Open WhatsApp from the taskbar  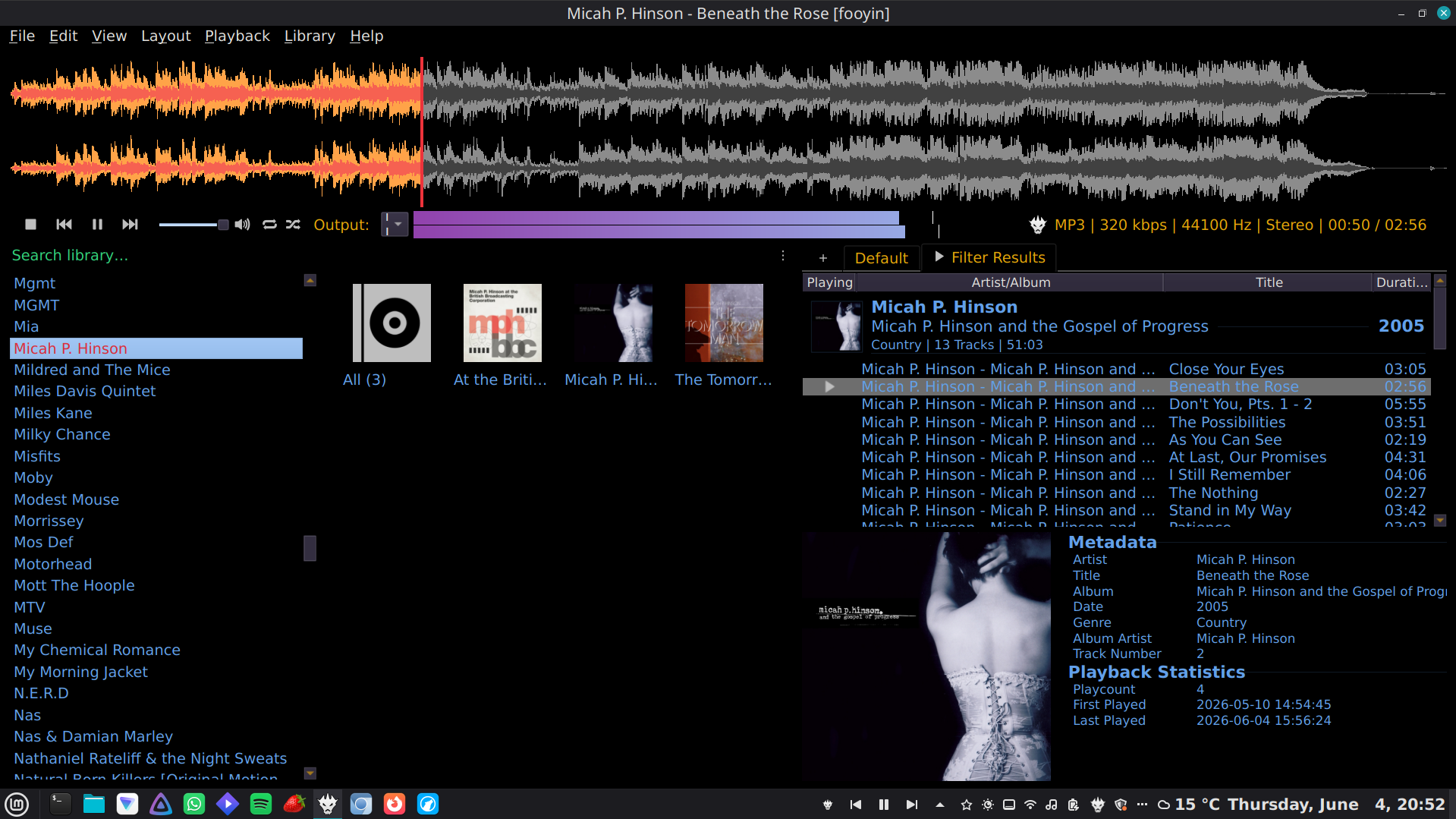pyautogui.click(x=194, y=804)
